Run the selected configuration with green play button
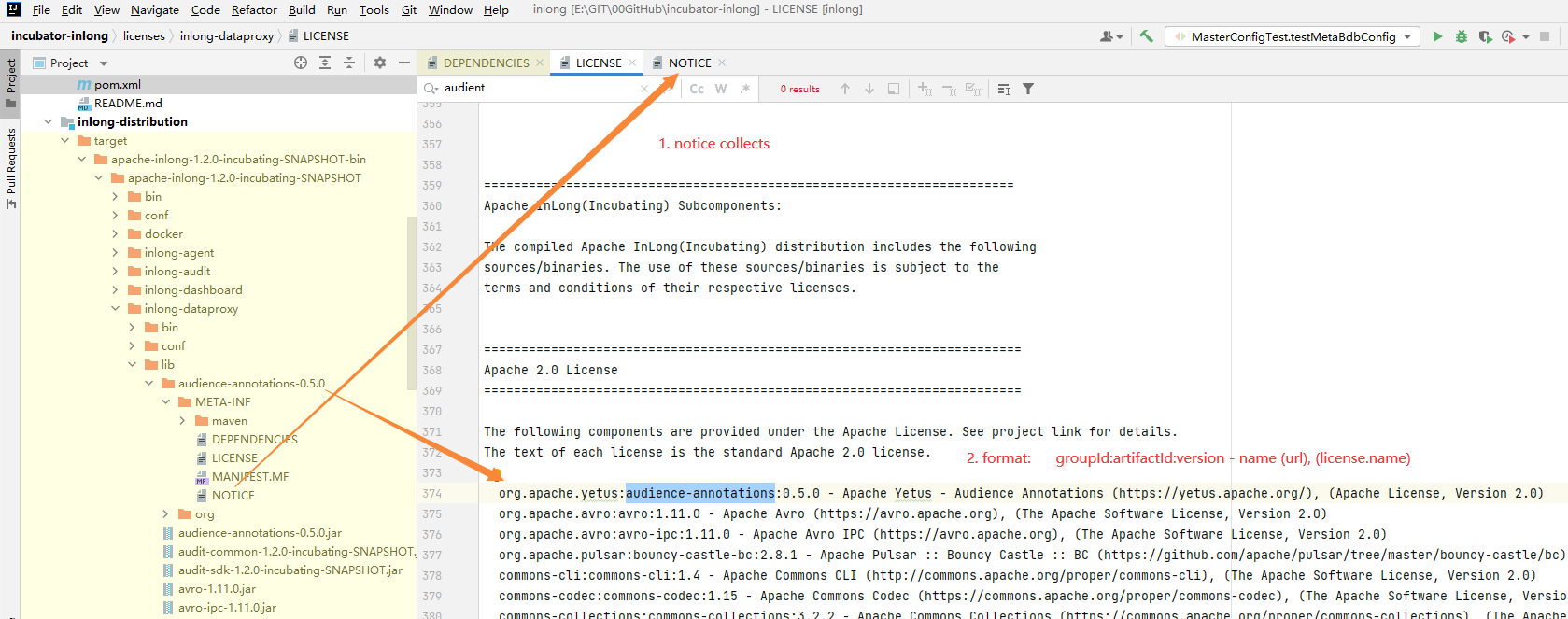 pyautogui.click(x=1437, y=36)
